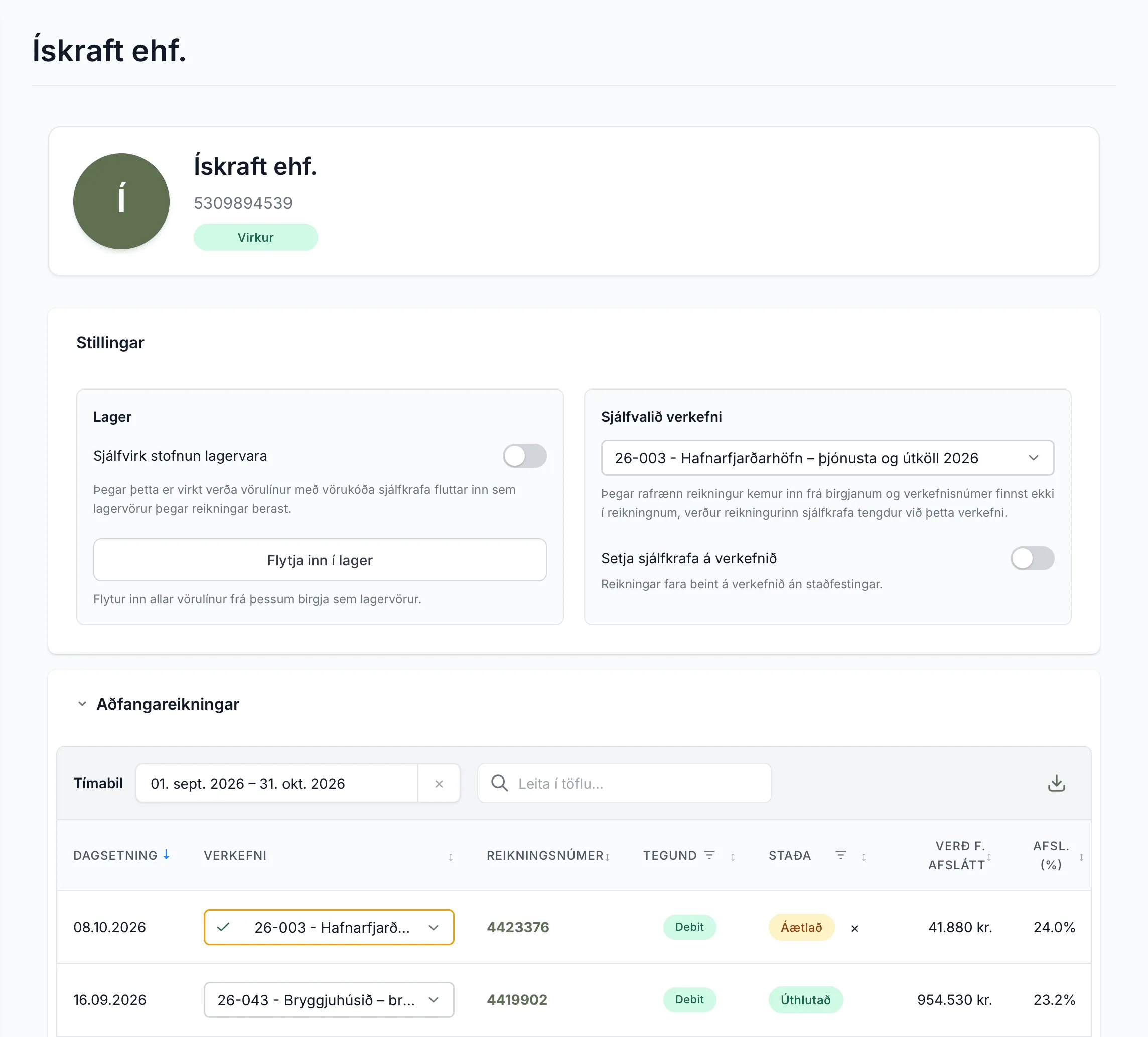Viewport: 1148px width, 1037px height.
Task: Click the discount value 24.0%
Action: (x=1054, y=927)
